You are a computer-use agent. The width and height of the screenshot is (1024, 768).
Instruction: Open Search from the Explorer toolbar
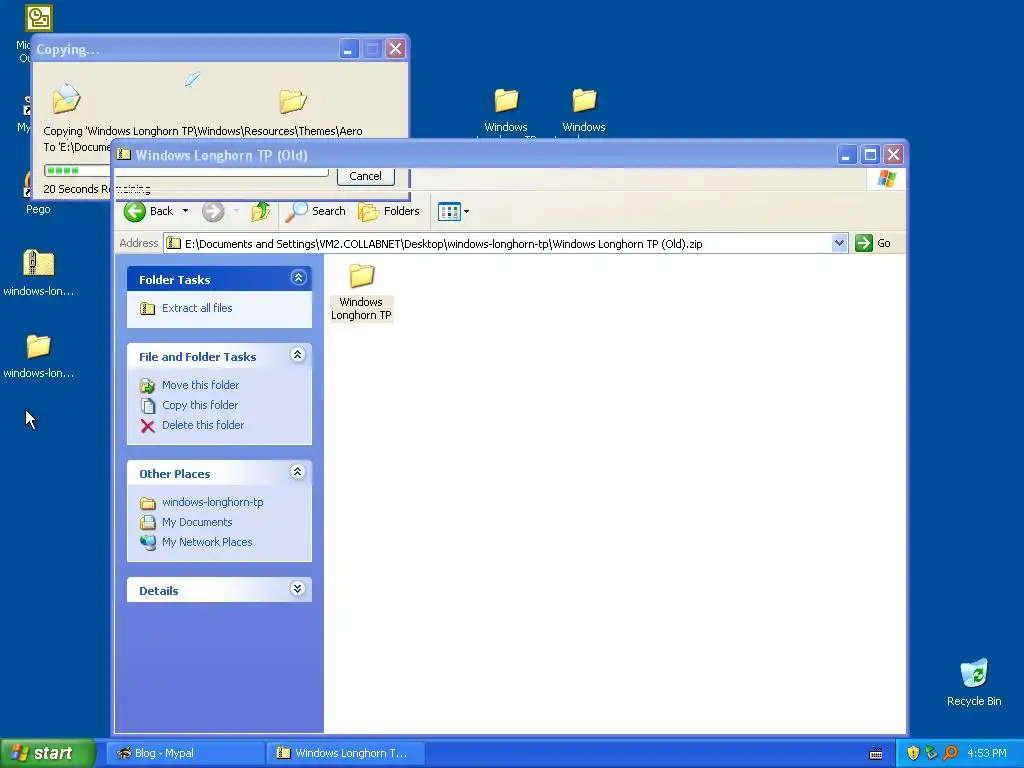pos(315,211)
